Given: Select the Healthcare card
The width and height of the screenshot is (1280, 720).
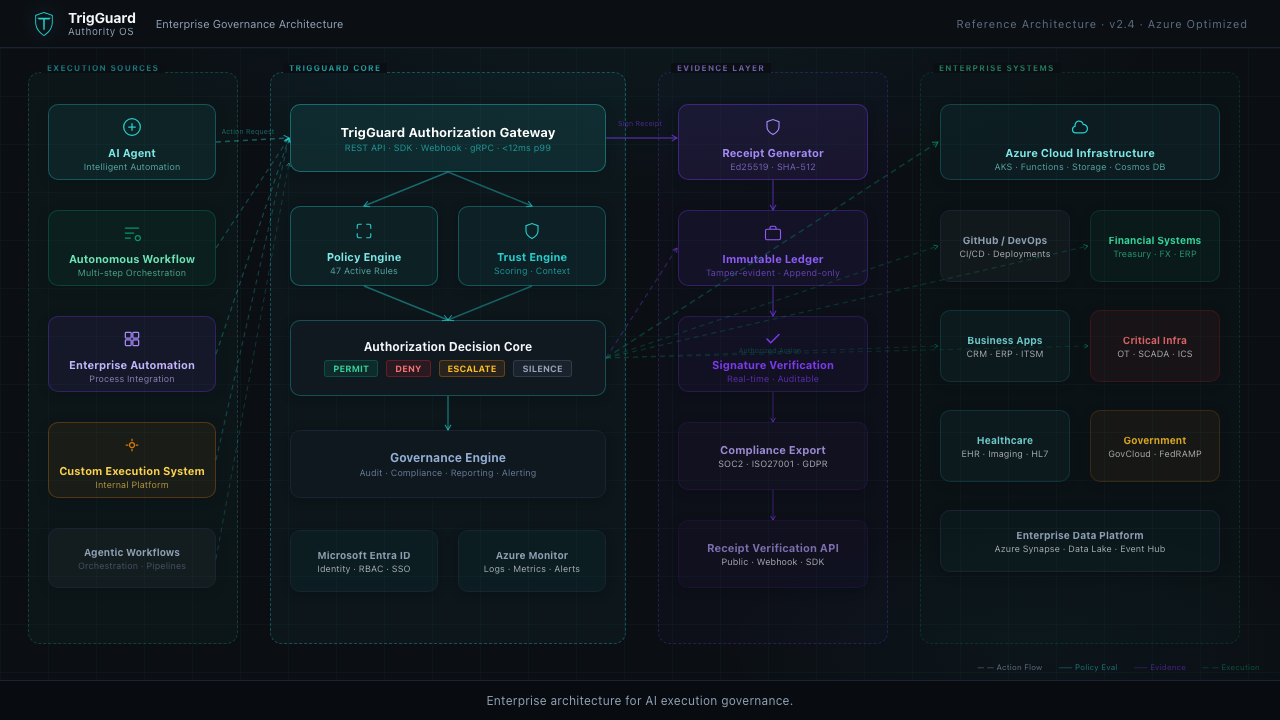Looking at the screenshot, I should [1005, 446].
